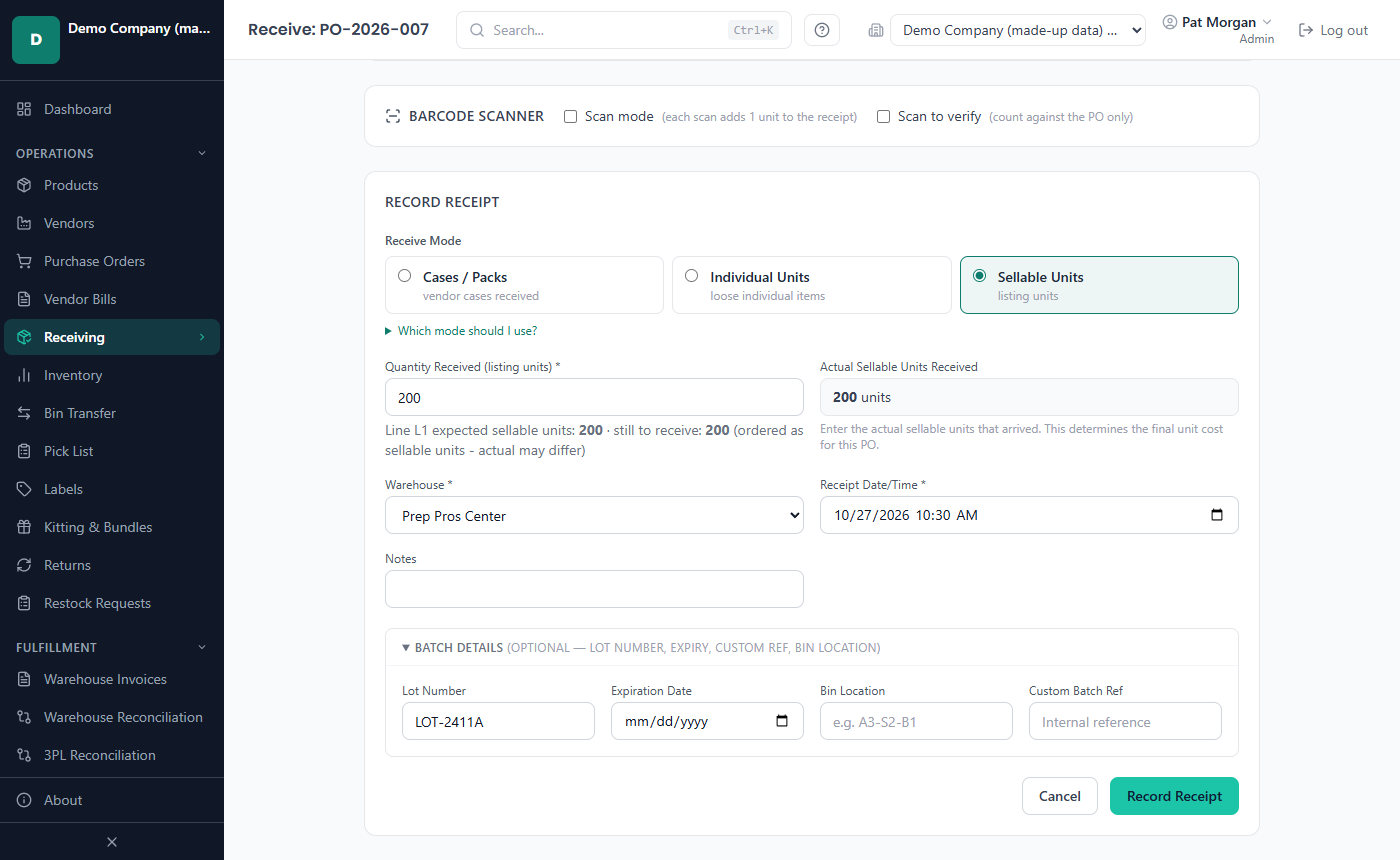This screenshot has height=860, width=1400.
Task: Click the Bin Location field
Action: click(x=916, y=721)
